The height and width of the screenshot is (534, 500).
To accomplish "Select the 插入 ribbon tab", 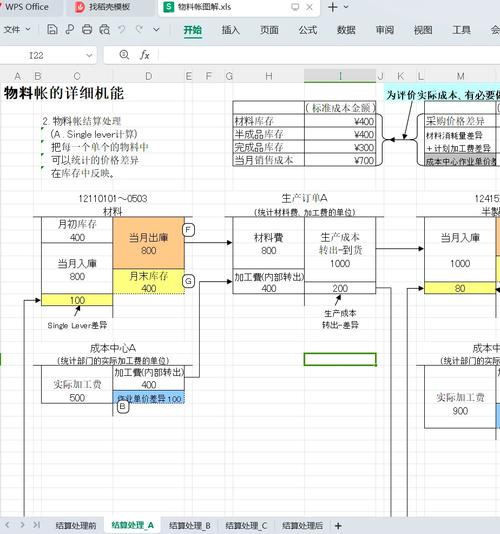I will 231,30.
